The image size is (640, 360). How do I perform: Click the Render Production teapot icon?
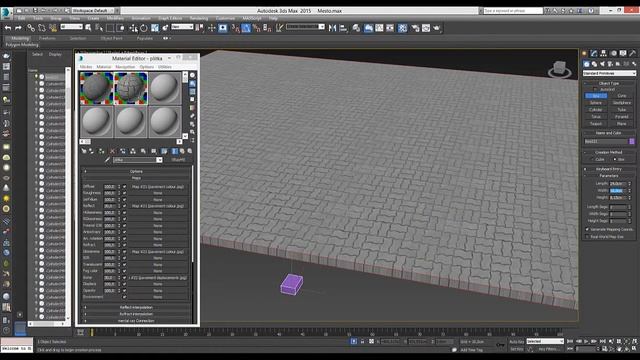[x=437, y=28]
